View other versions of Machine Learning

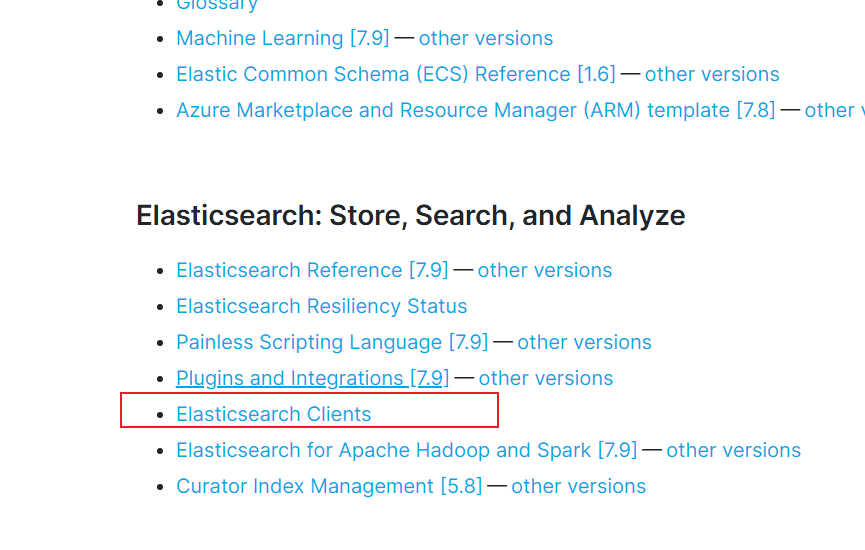tap(485, 38)
